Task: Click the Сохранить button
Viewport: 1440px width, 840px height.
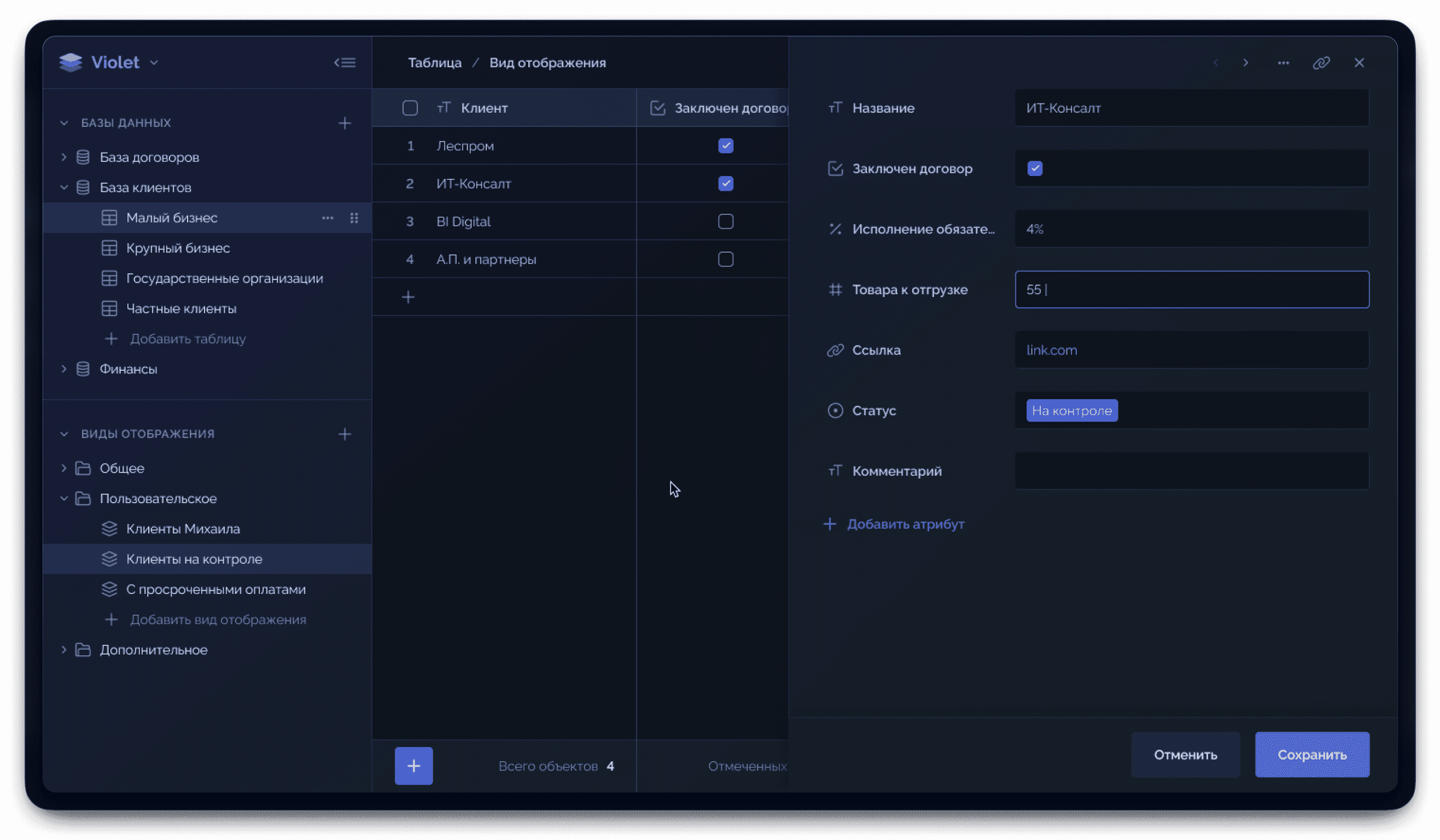Action: (x=1311, y=754)
